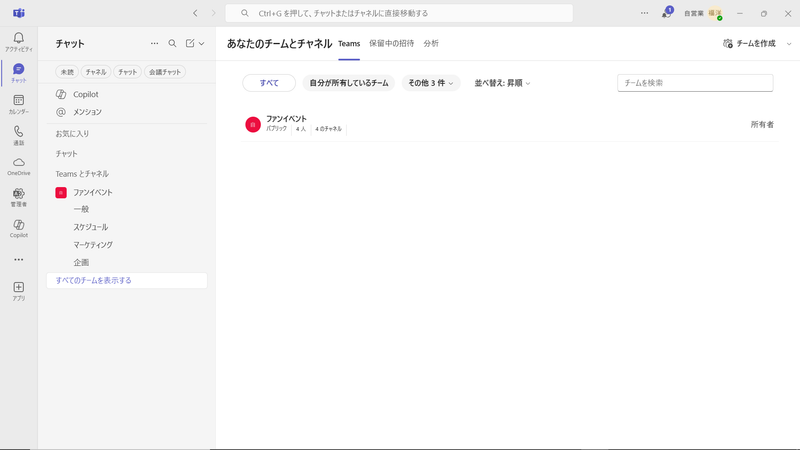800x450 pixels.
Task: Click the チームを検索 search field
Action: (x=695, y=83)
